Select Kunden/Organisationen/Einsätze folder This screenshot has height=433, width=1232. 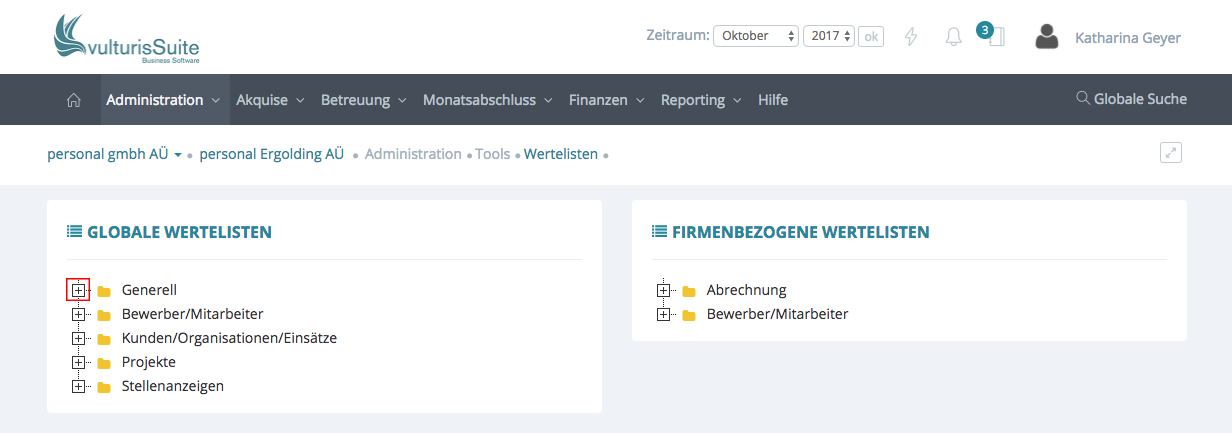point(229,338)
